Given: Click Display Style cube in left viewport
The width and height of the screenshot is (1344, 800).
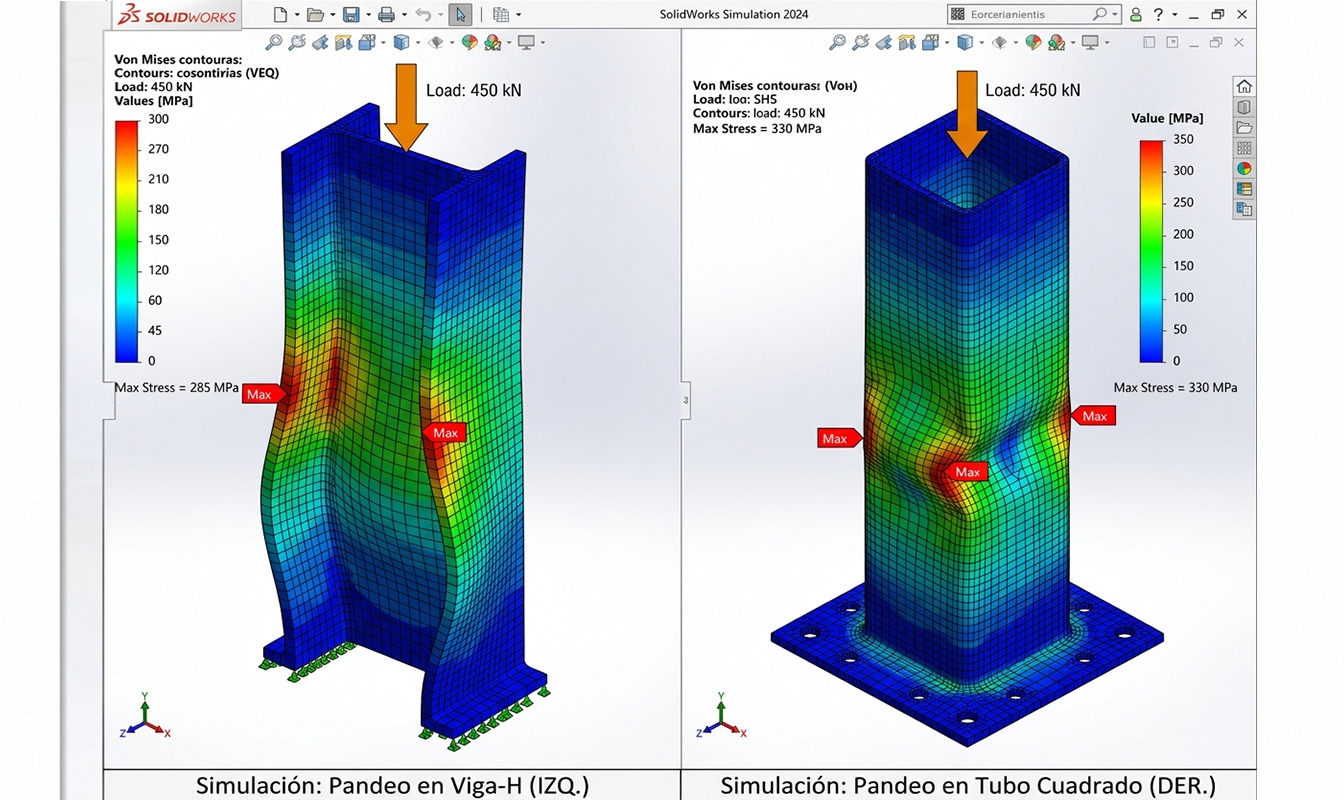Looking at the screenshot, I should (x=402, y=42).
